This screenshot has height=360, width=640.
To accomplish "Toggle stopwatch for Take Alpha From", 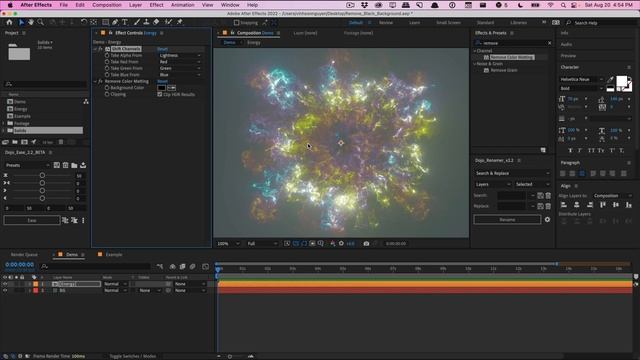I will click(x=107, y=56).
